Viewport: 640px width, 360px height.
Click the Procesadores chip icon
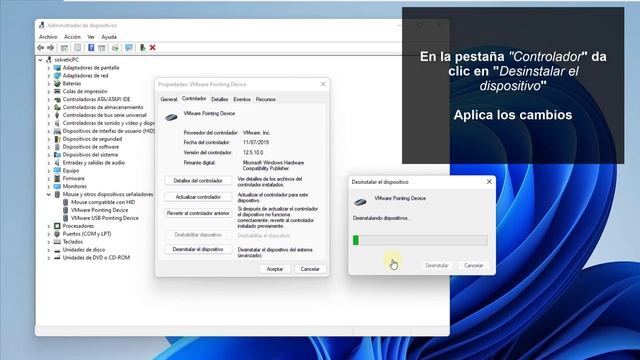(57, 226)
